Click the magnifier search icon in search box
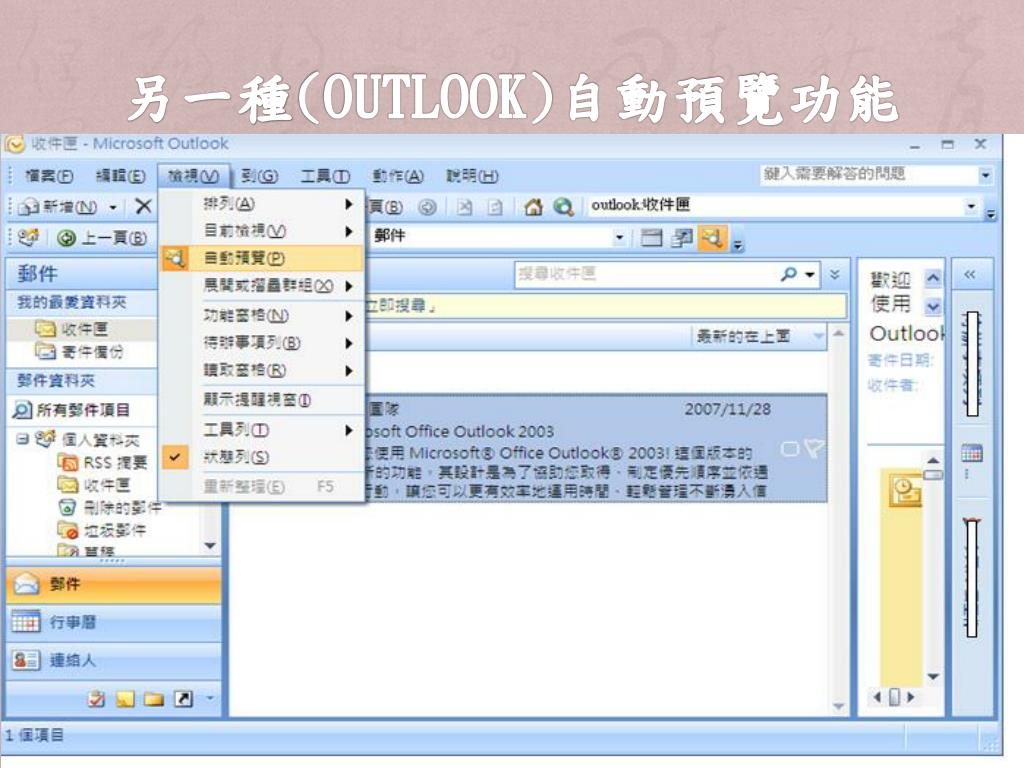Screen dimensions: 1024x768 pyautogui.click(x=788, y=274)
